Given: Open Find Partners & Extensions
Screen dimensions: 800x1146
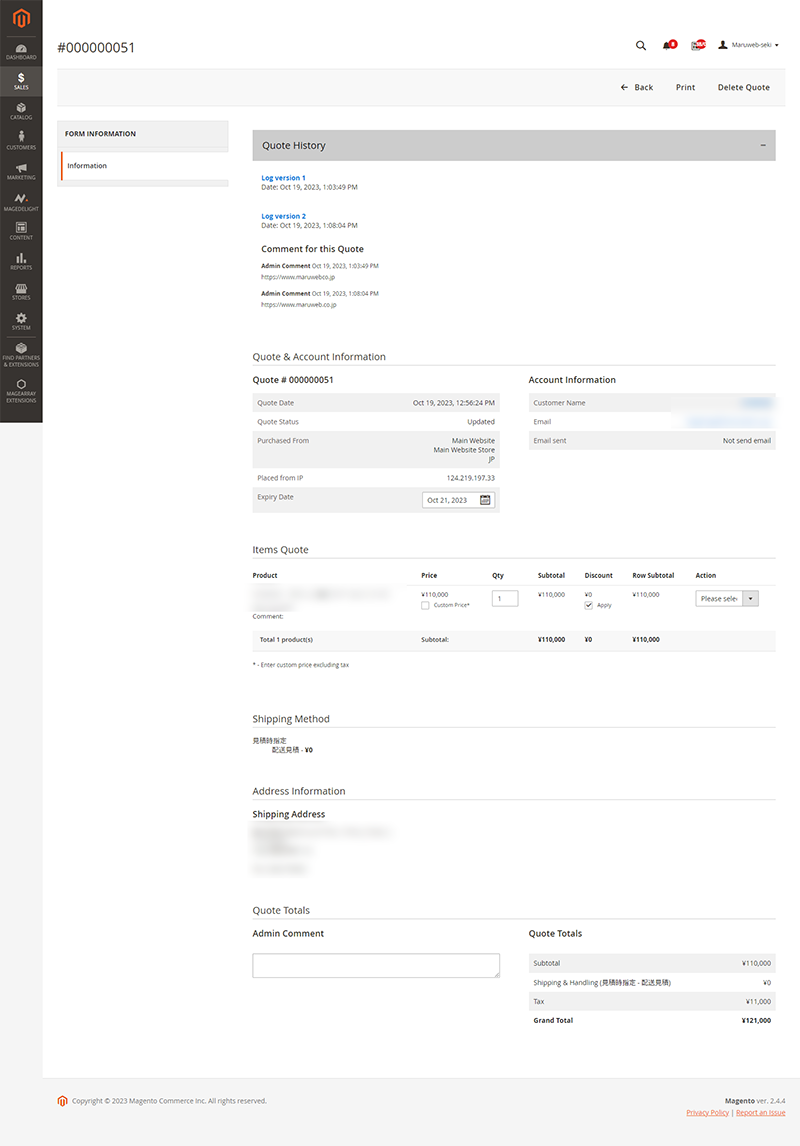Looking at the screenshot, I should pyautogui.click(x=21, y=355).
